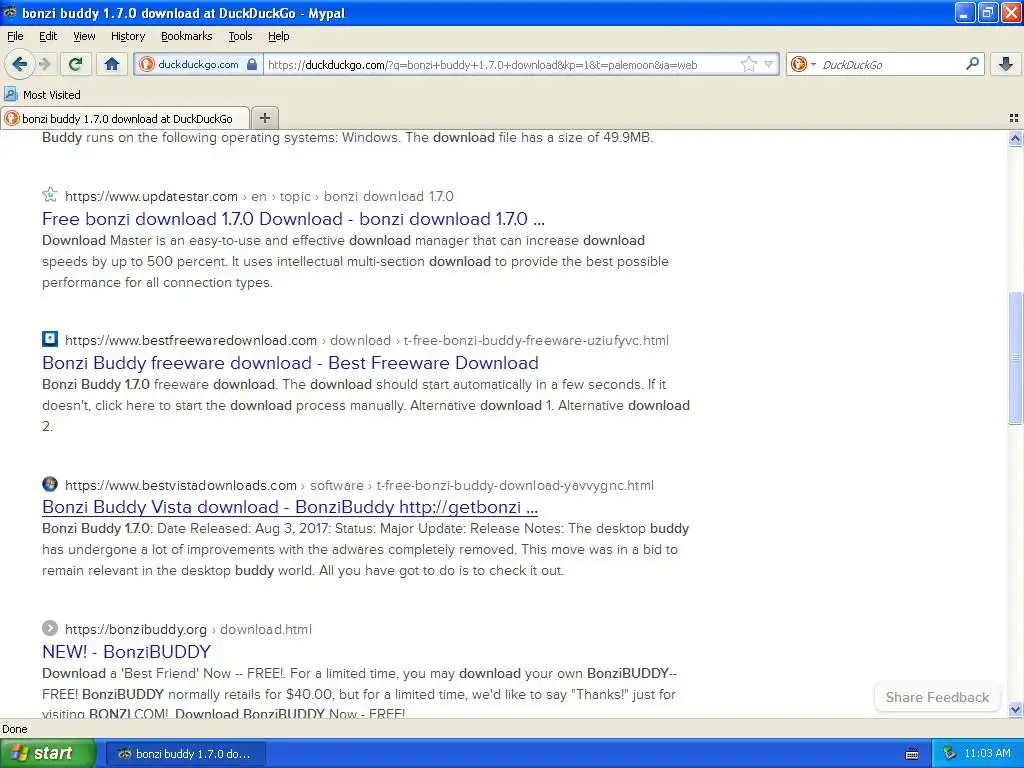This screenshot has height=768, width=1024.
Task: Open a new tab with the plus button
Action: click(264, 118)
